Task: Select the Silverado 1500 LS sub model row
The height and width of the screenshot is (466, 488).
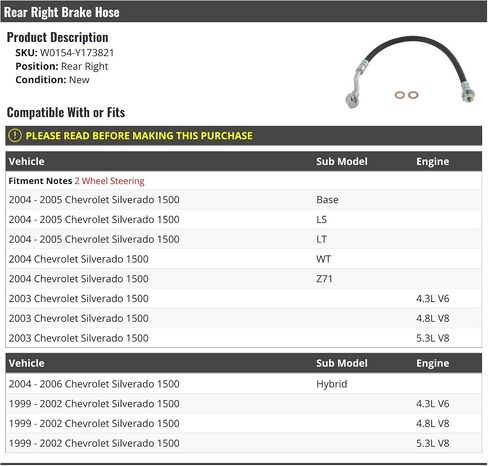Action: 244,219
